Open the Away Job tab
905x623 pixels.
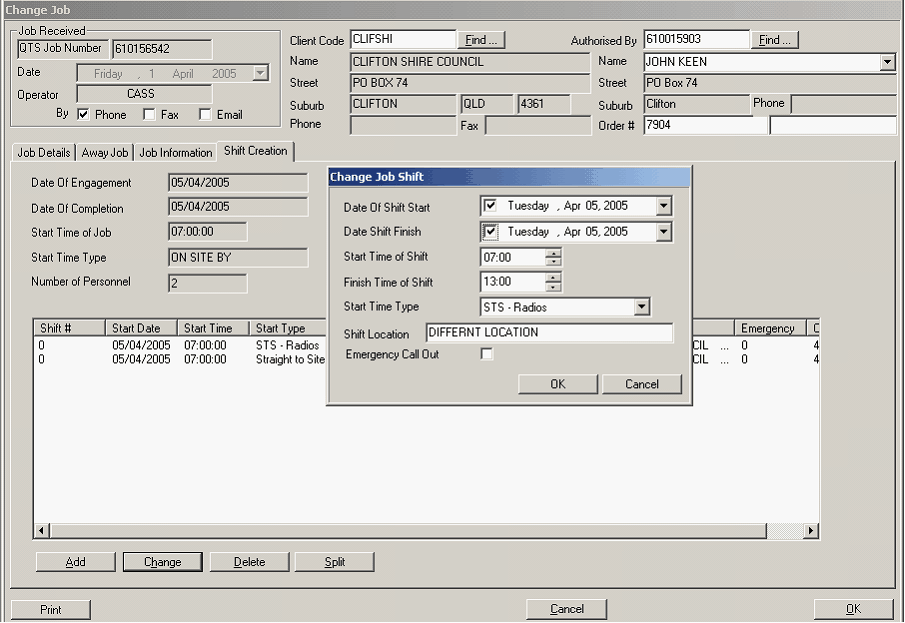click(105, 153)
